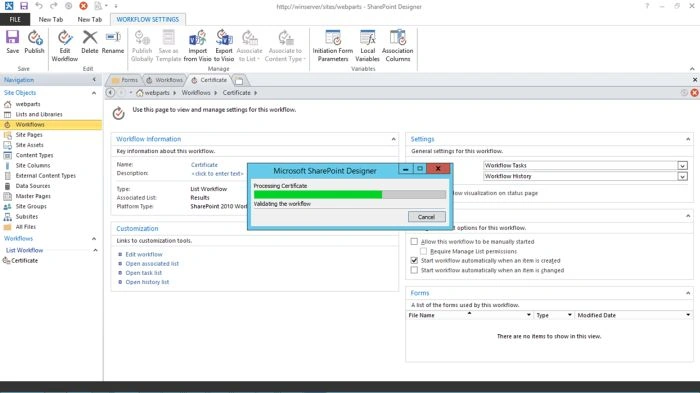
Task: Click the back navigation arrow in breadcrumb
Action: (110, 92)
